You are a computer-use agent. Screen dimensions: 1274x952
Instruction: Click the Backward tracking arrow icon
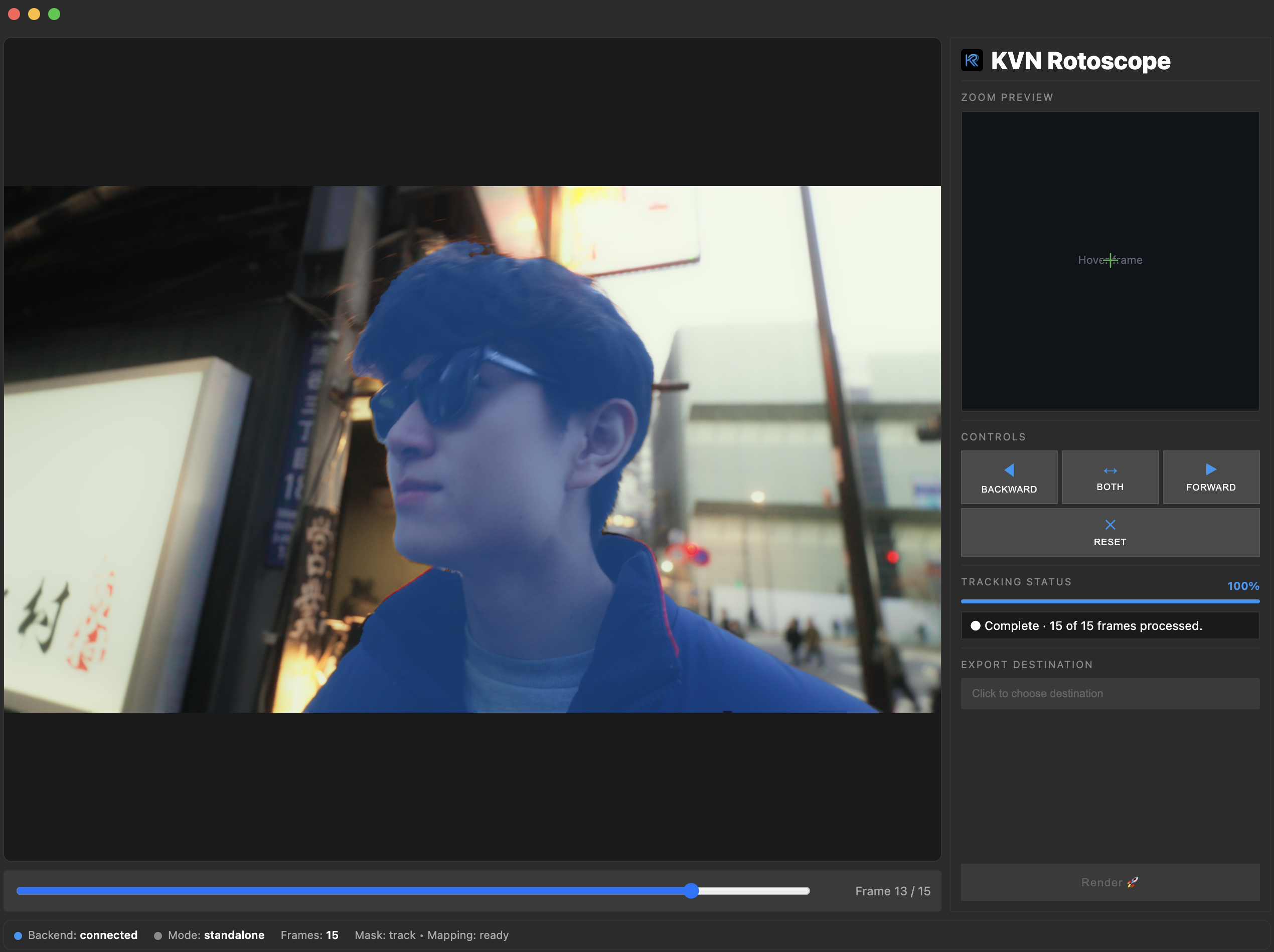click(x=1009, y=470)
